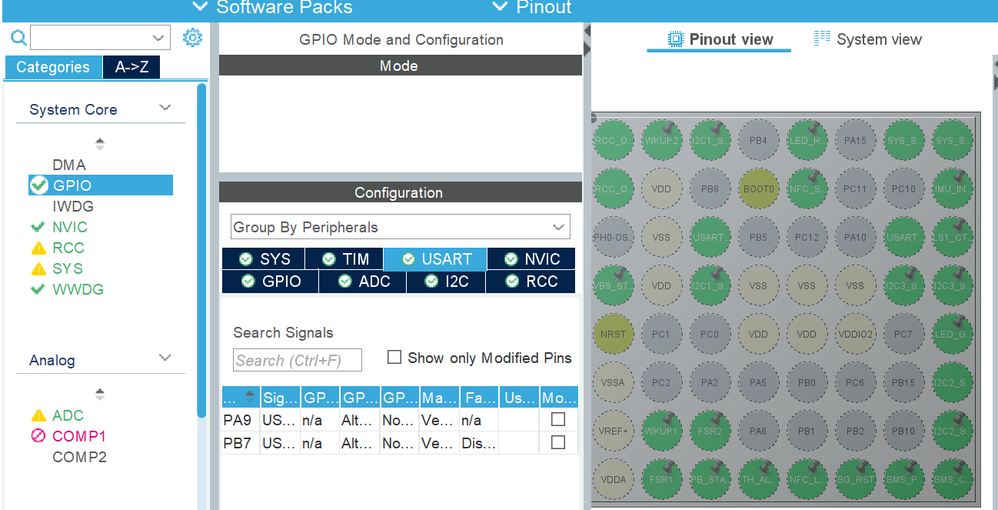Click the magnifier search icon in categories panel

19,38
